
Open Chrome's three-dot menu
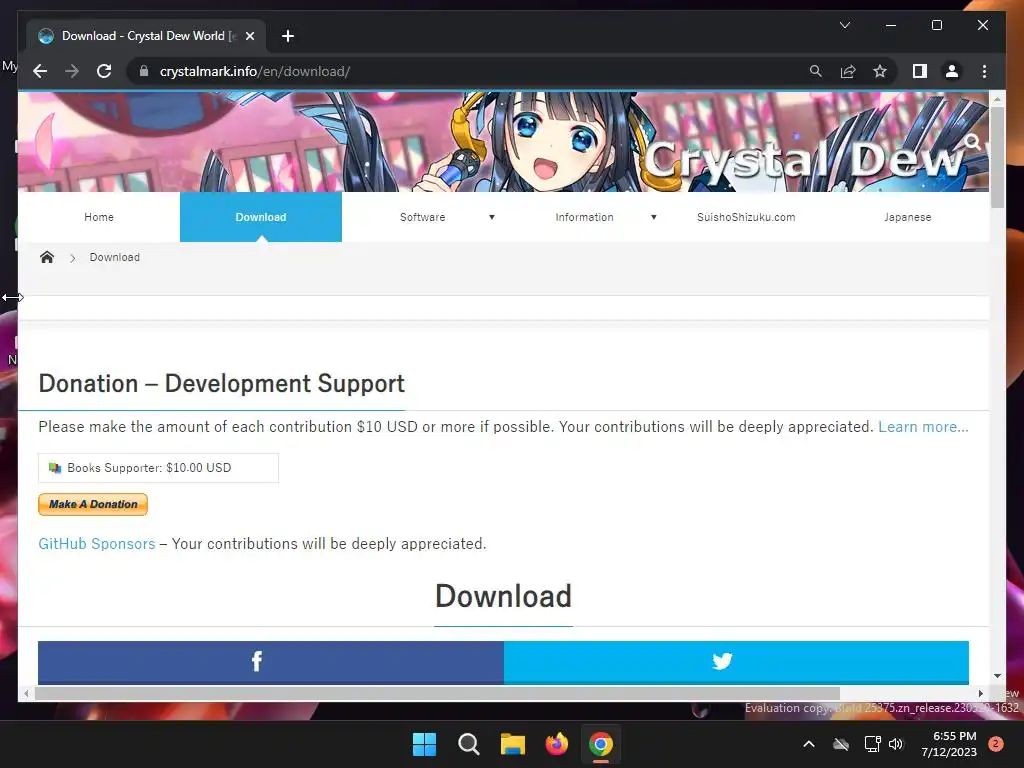984,71
